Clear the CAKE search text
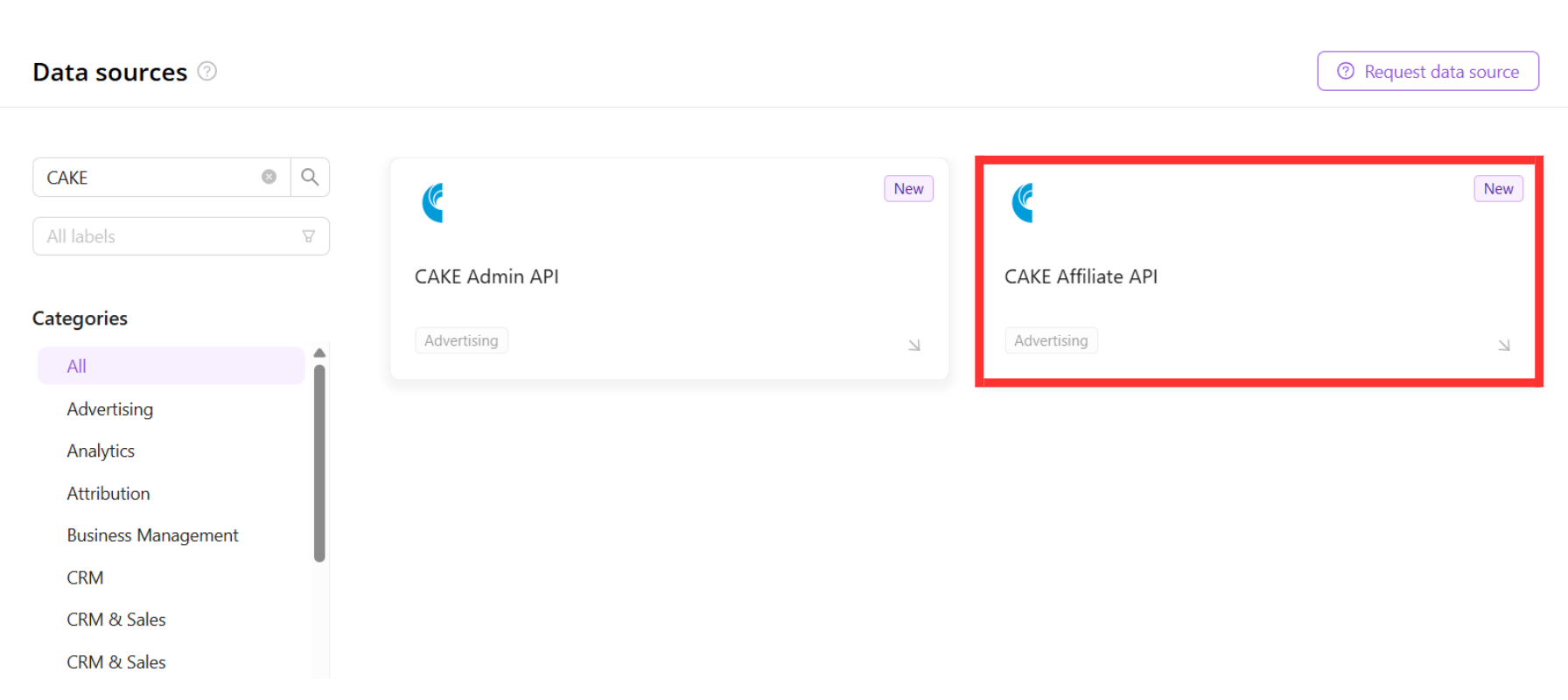Viewport: 1568px width, 700px height. (269, 177)
